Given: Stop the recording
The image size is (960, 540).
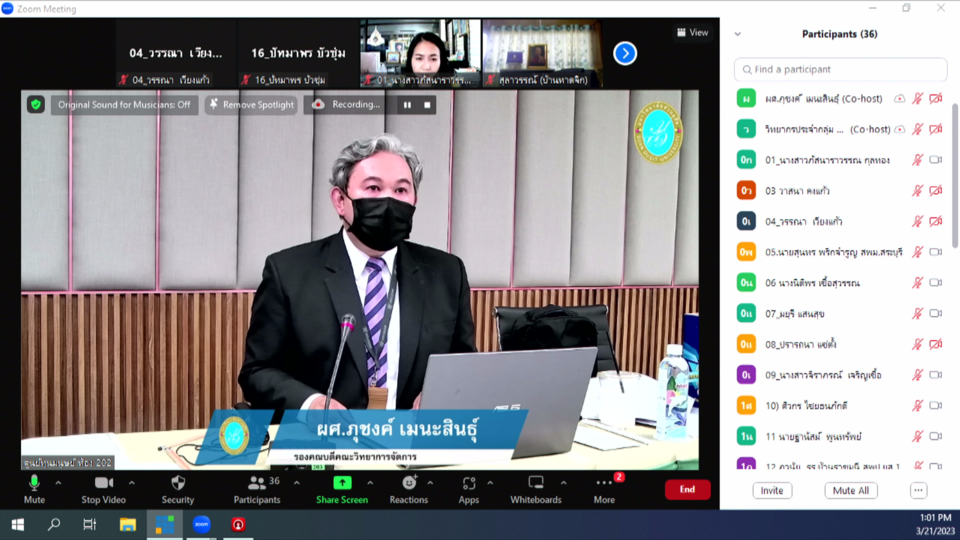Looking at the screenshot, I should pos(427,105).
